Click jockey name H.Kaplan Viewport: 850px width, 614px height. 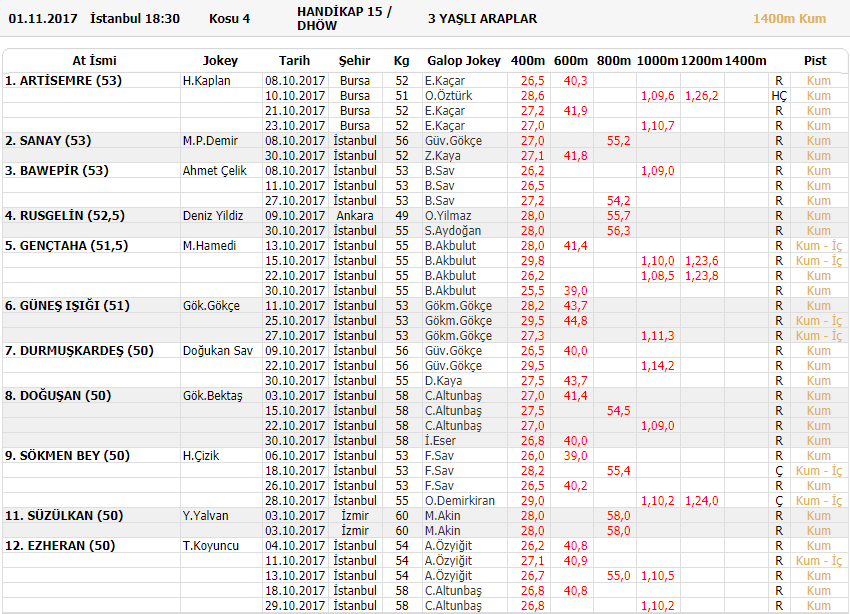tap(207, 81)
